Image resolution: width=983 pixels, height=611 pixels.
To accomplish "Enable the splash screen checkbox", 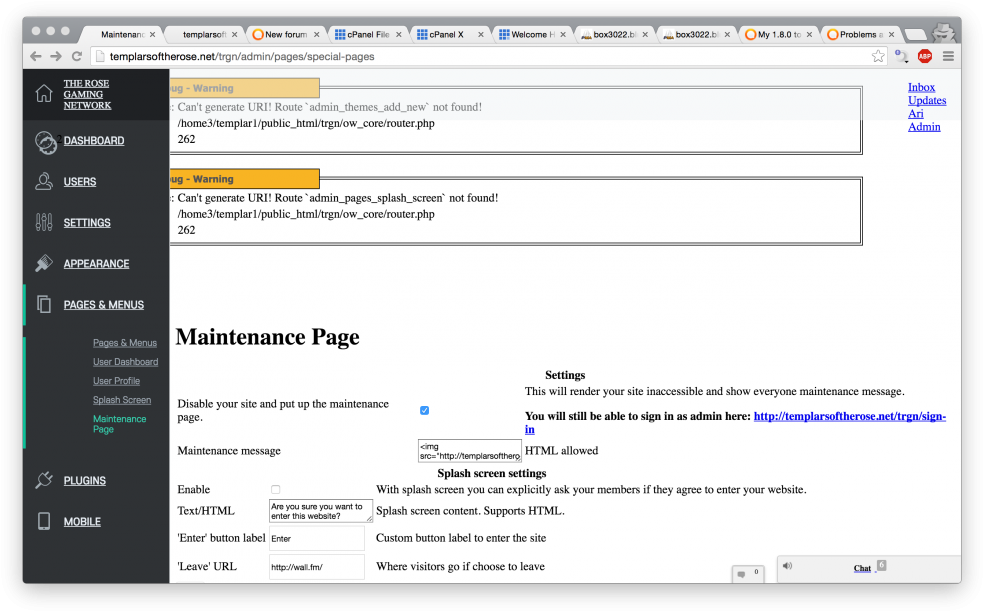I will click(x=276, y=489).
